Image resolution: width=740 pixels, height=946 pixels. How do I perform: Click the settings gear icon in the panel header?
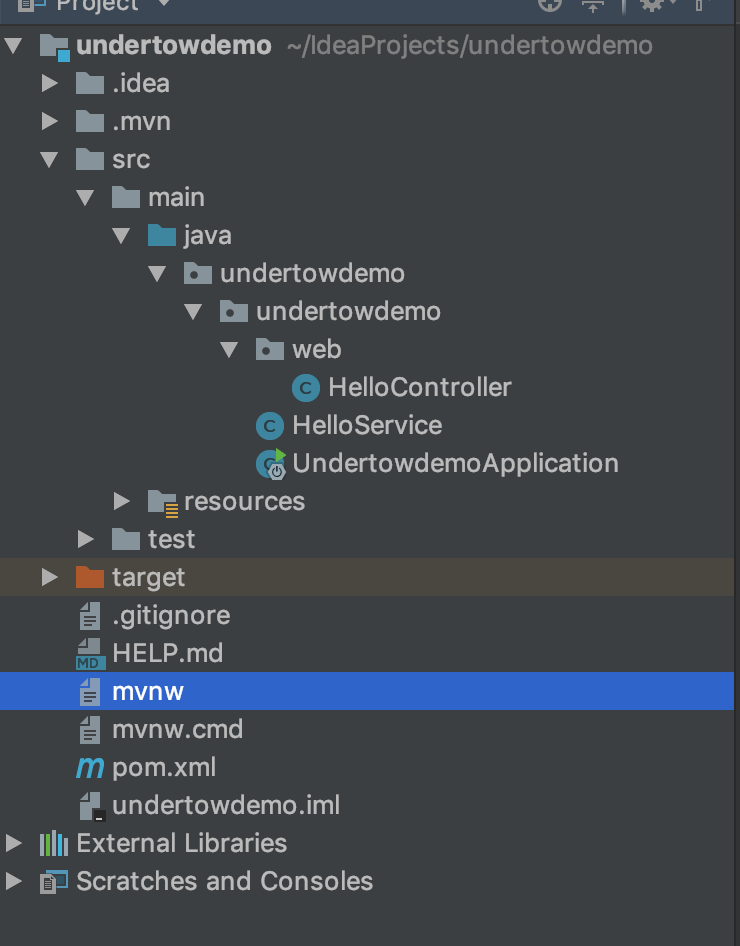pos(652,5)
